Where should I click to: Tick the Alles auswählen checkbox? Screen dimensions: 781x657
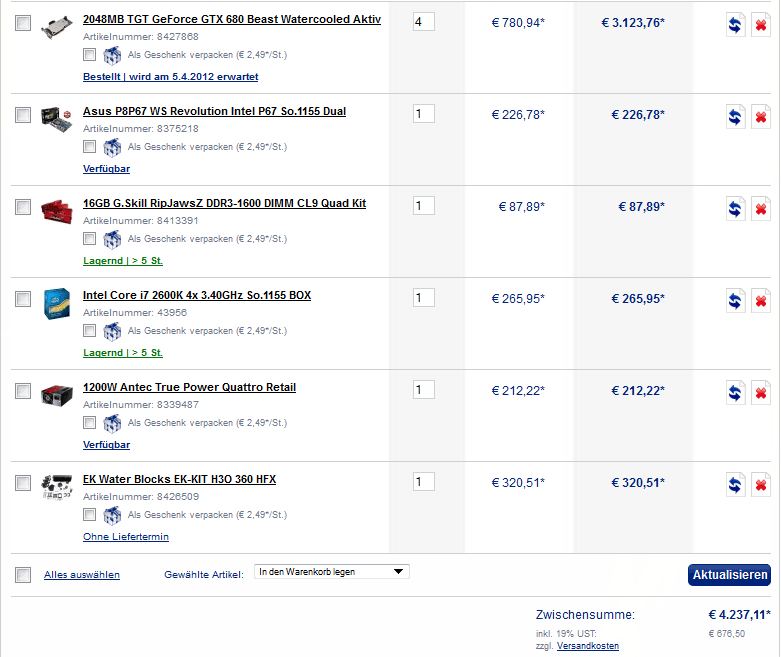click(23, 575)
